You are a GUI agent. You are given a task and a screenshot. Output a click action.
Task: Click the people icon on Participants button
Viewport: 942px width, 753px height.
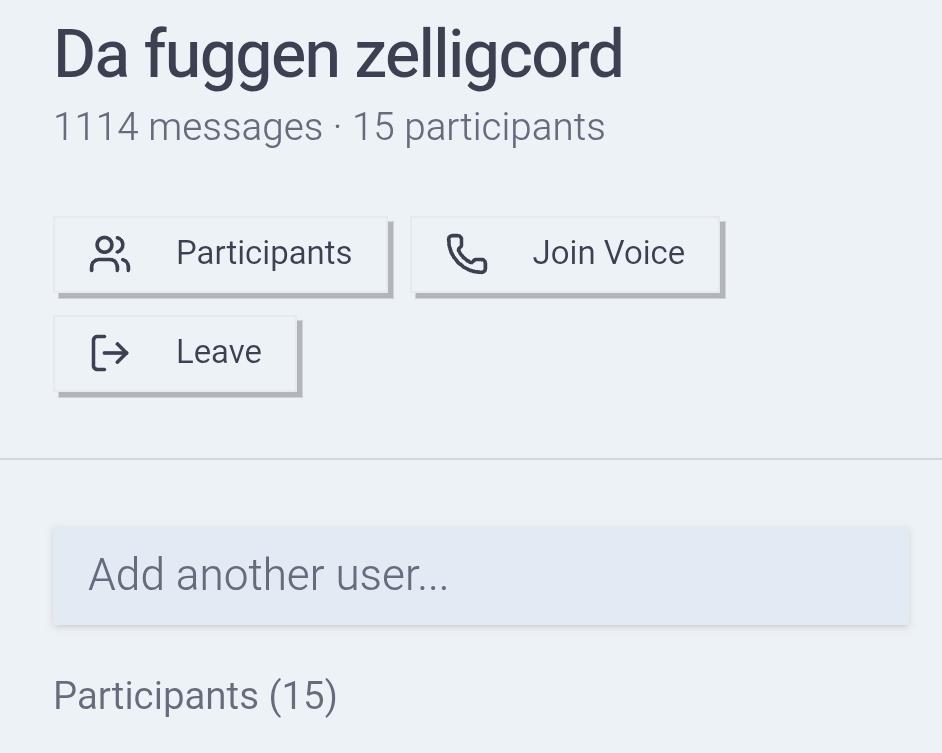tap(110, 254)
